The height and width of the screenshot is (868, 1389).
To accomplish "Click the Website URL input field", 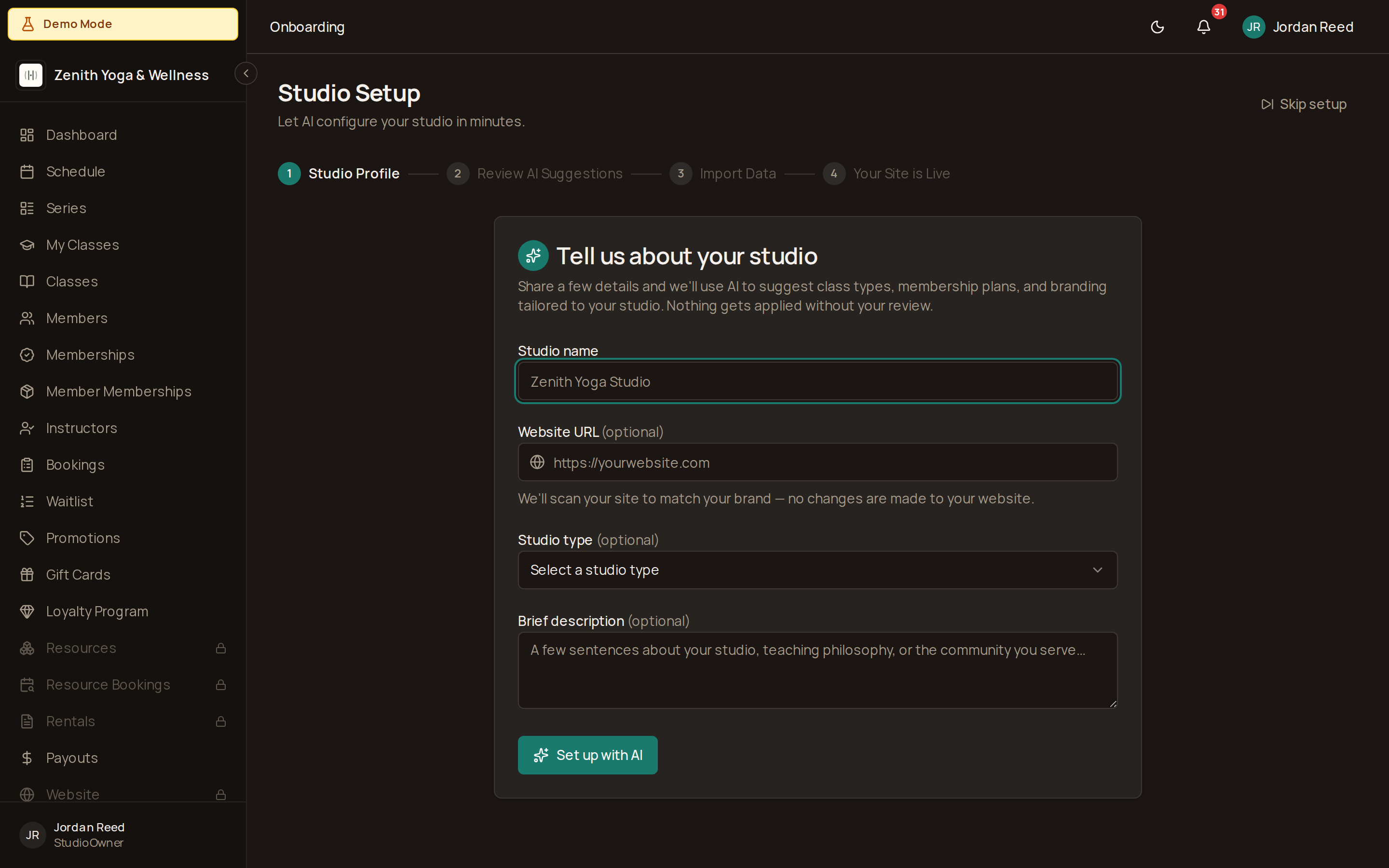I will click(817, 462).
